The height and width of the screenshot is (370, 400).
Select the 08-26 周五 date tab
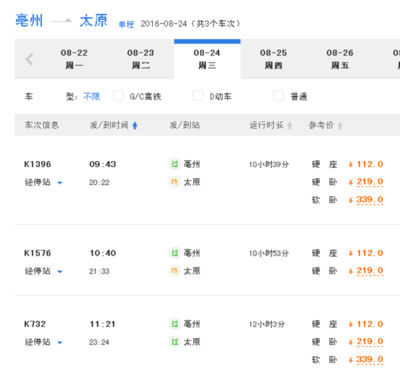340,59
